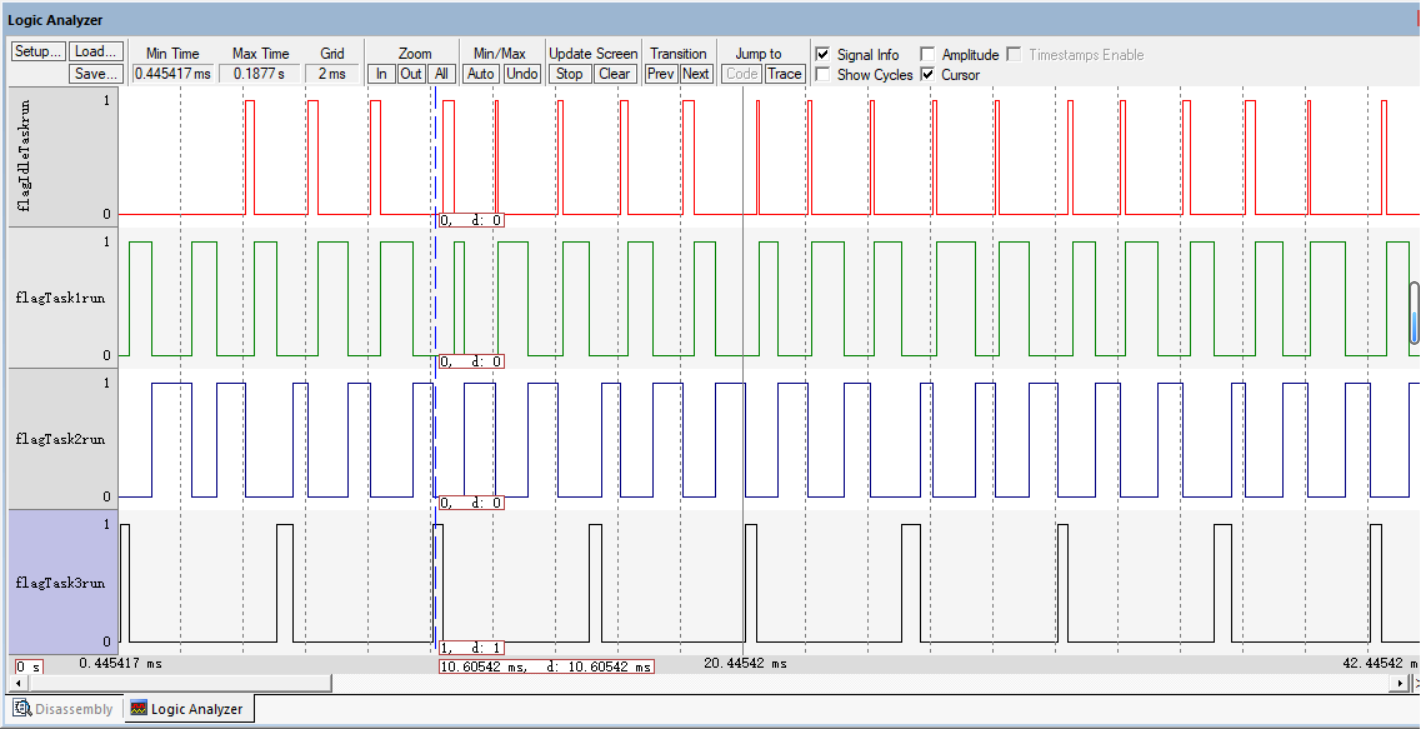The height and width of the screenshot is (729, 1420).
Task: Zoom In on the waveform
Action: click(x=381, y=73)
